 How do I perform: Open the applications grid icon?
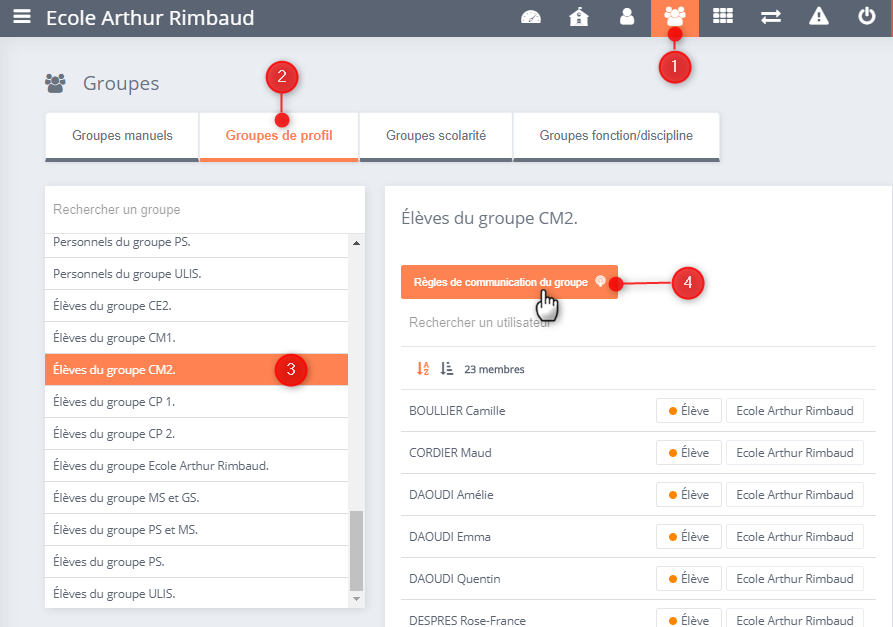tap(723, 17)
